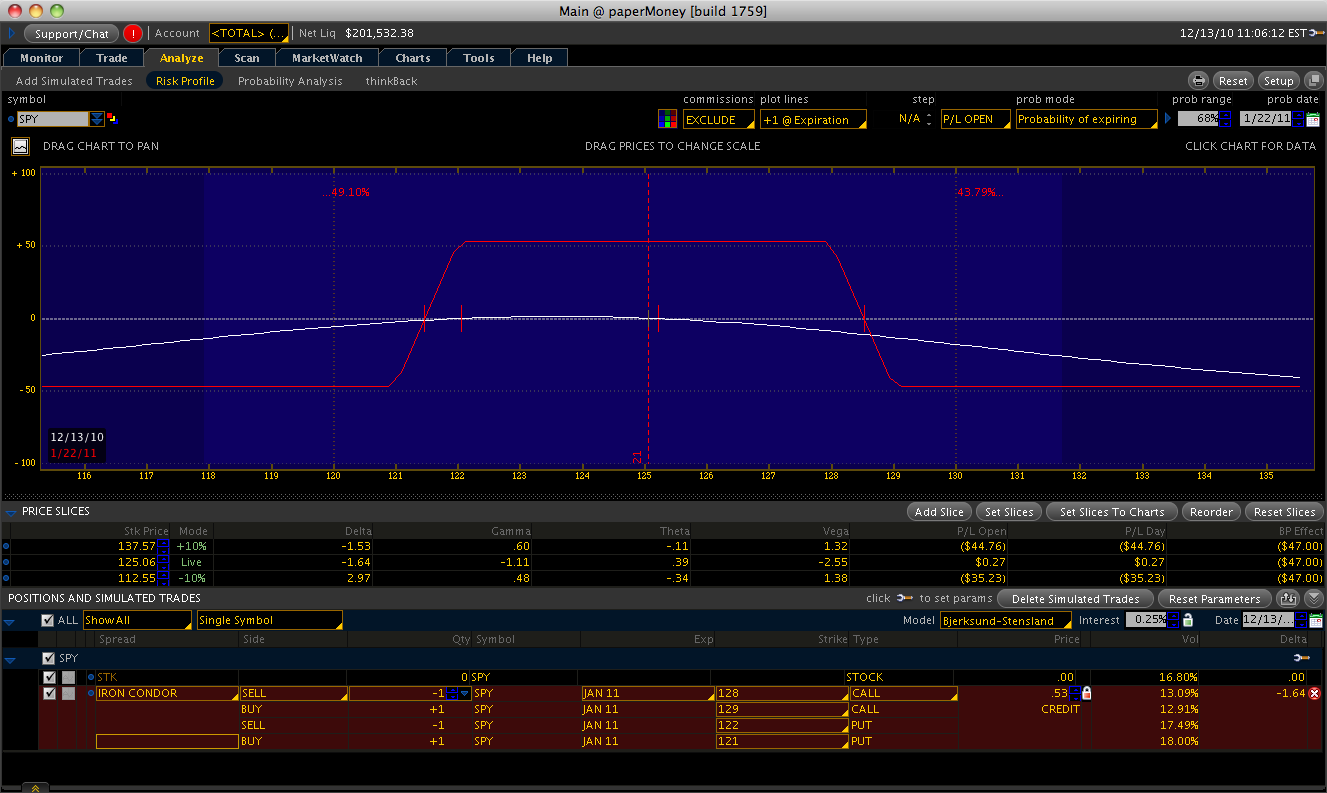The width and height of the screenshot is (1327, 793).
Task: Click the 137.57 stock price stepper
Action: pos(164,546)
